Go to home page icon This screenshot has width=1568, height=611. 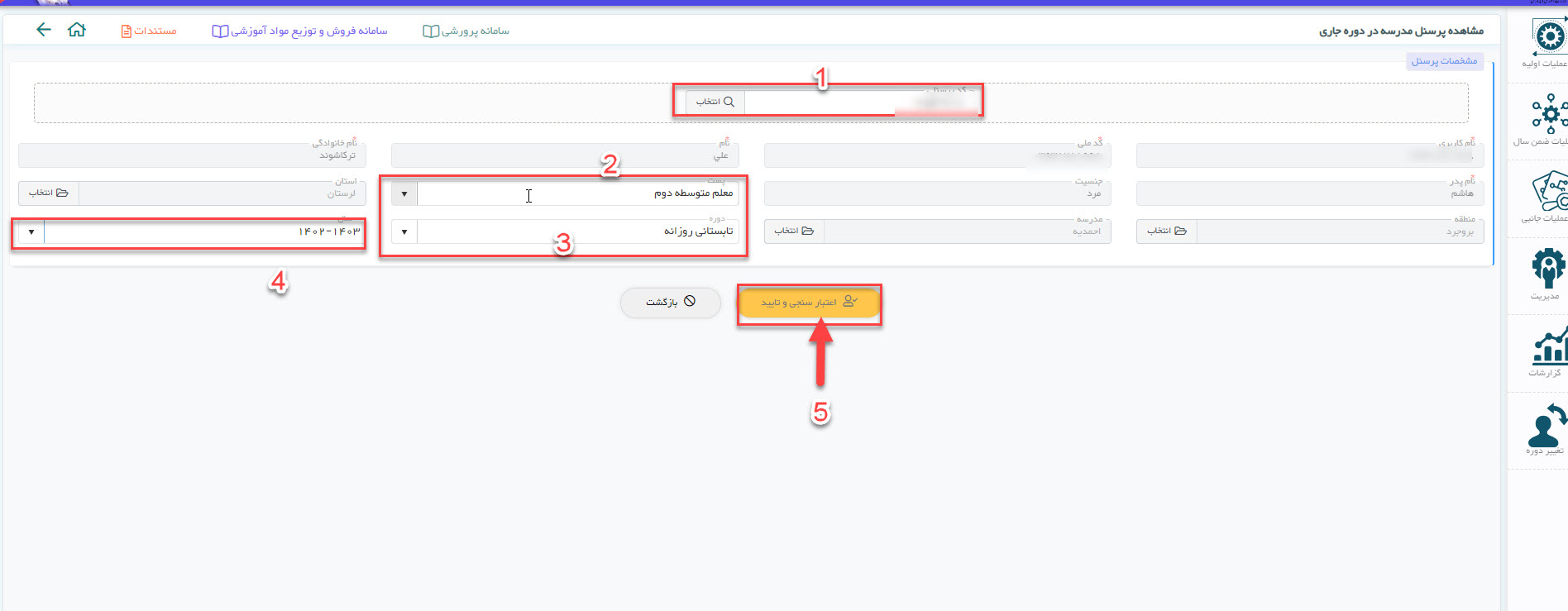77,30
